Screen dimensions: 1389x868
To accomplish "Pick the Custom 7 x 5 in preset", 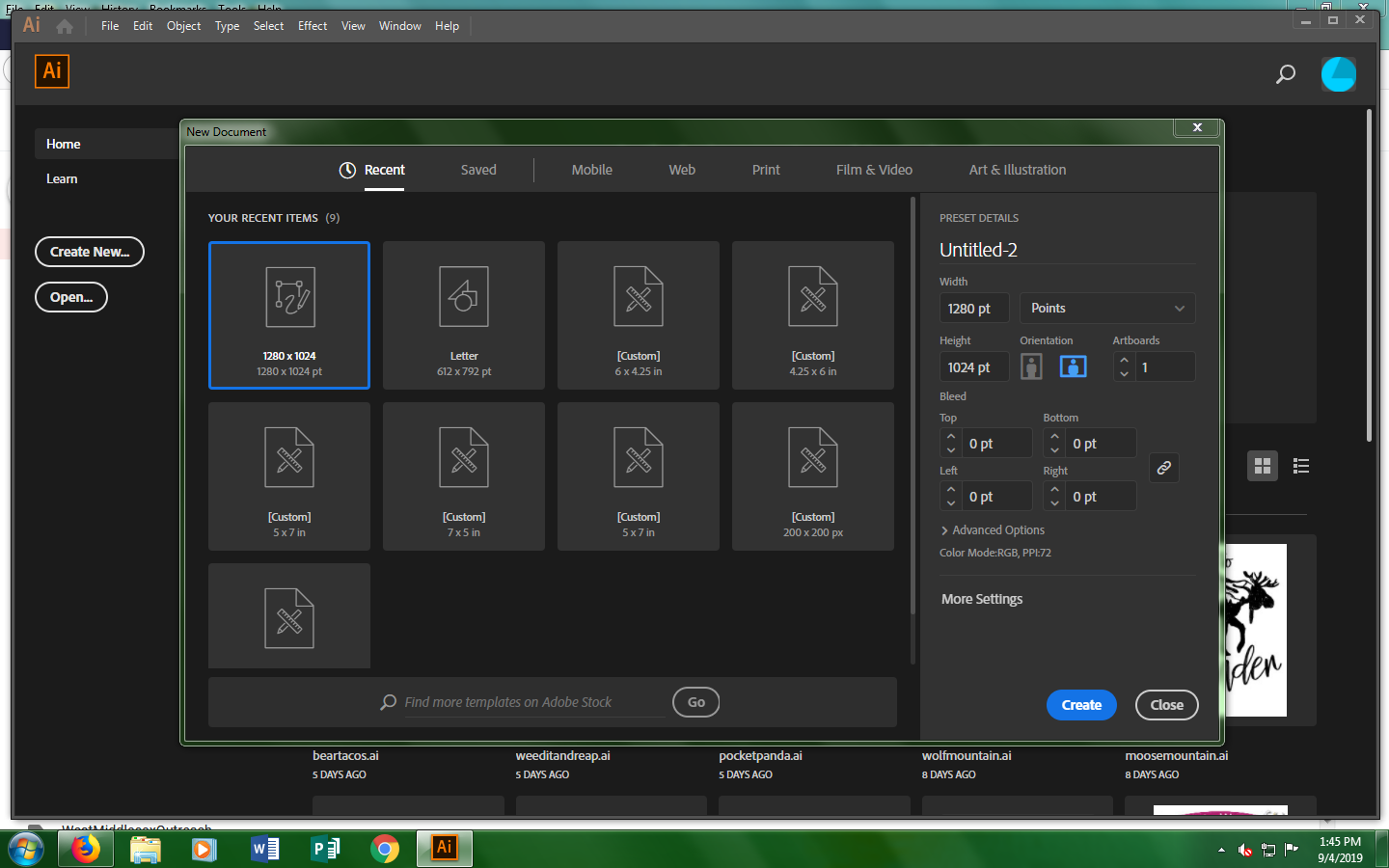I will [464, 476].
